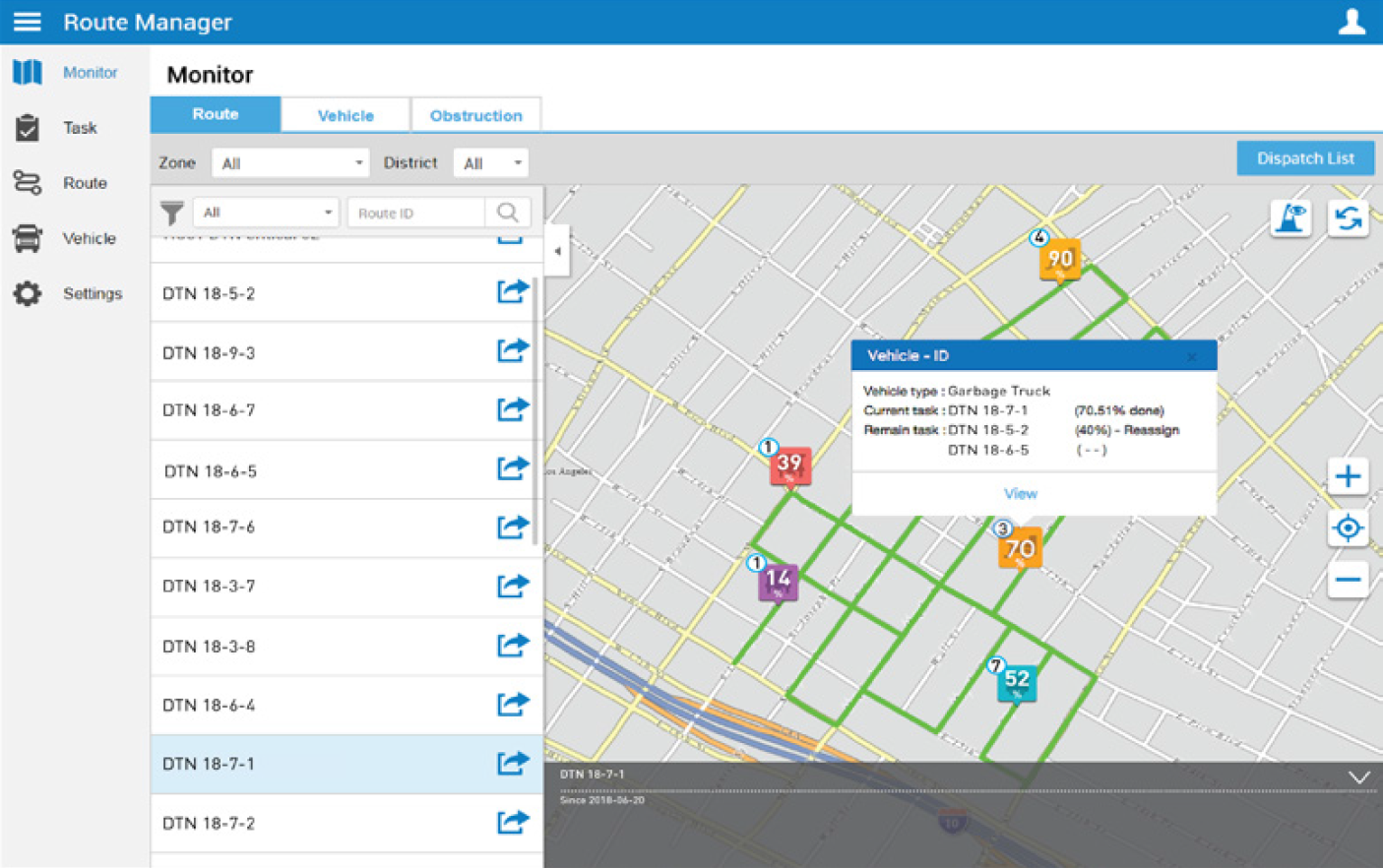The width and height of the screenshot is (1383, 868).
Task: Click the user profile icon
Action: 1352,22
